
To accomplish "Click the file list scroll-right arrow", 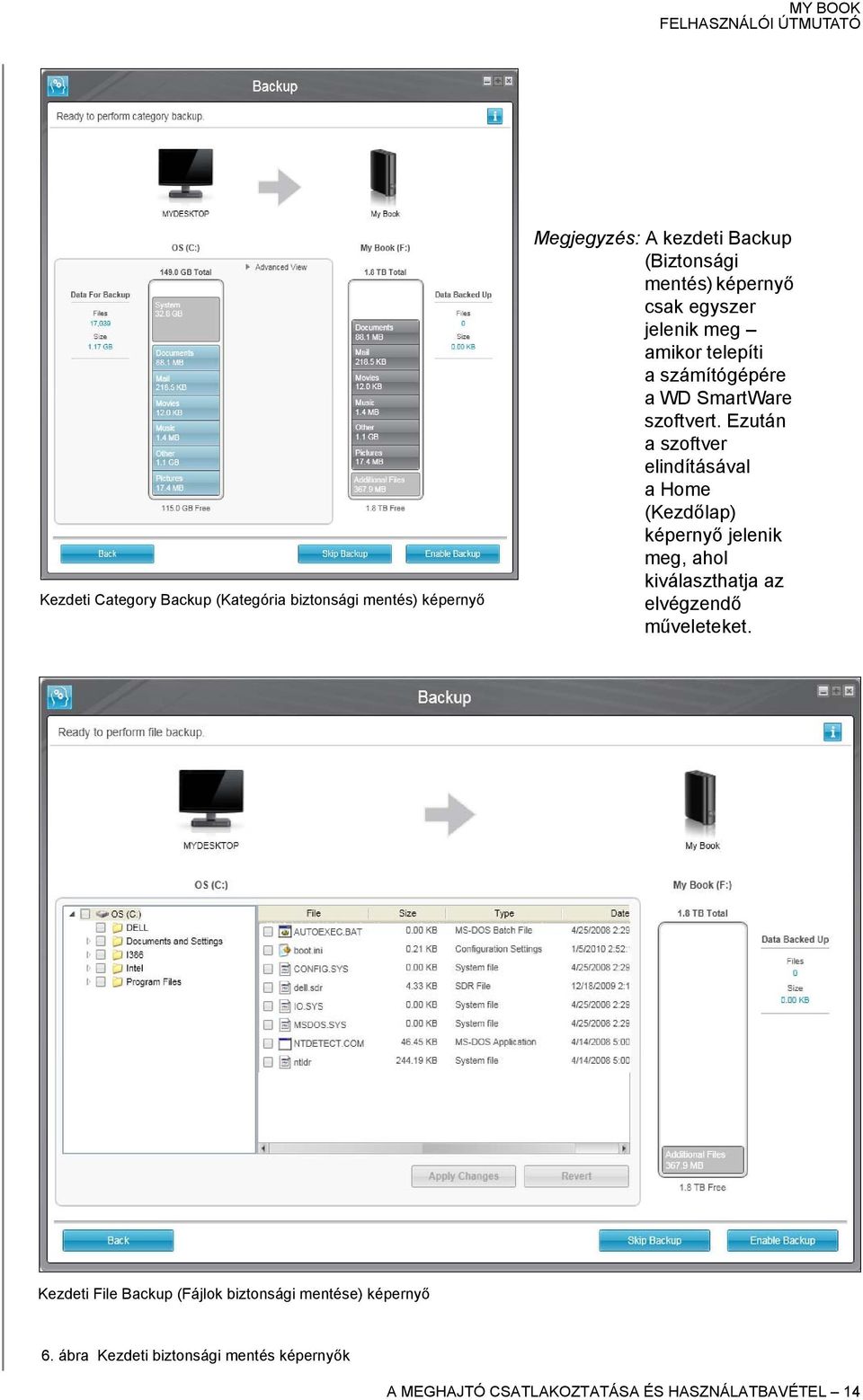I will 624,1148.
